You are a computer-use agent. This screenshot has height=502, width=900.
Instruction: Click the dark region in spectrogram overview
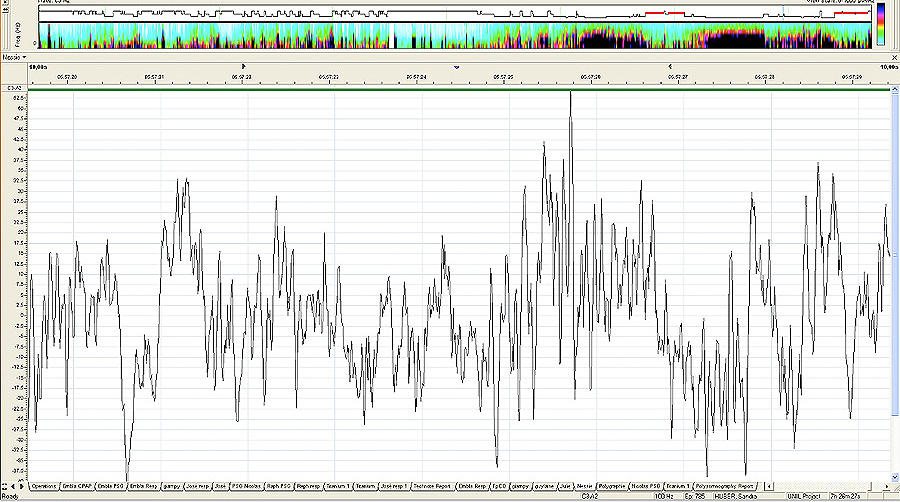[x=610, y=40]
